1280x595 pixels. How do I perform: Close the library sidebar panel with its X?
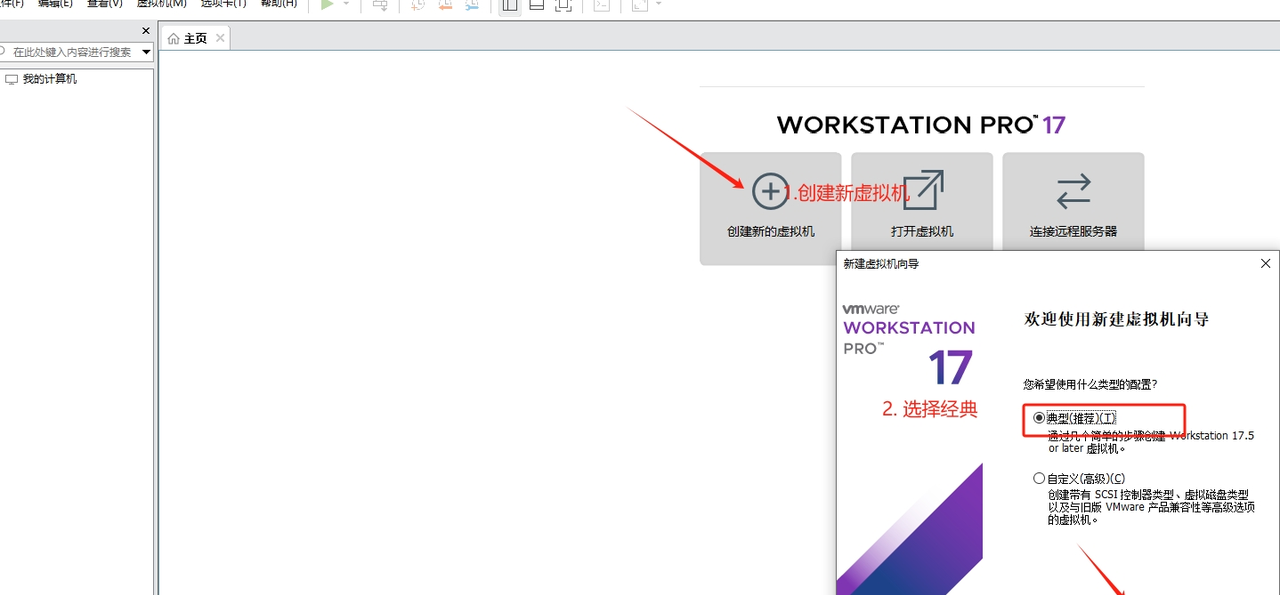(x=146, y=32)
